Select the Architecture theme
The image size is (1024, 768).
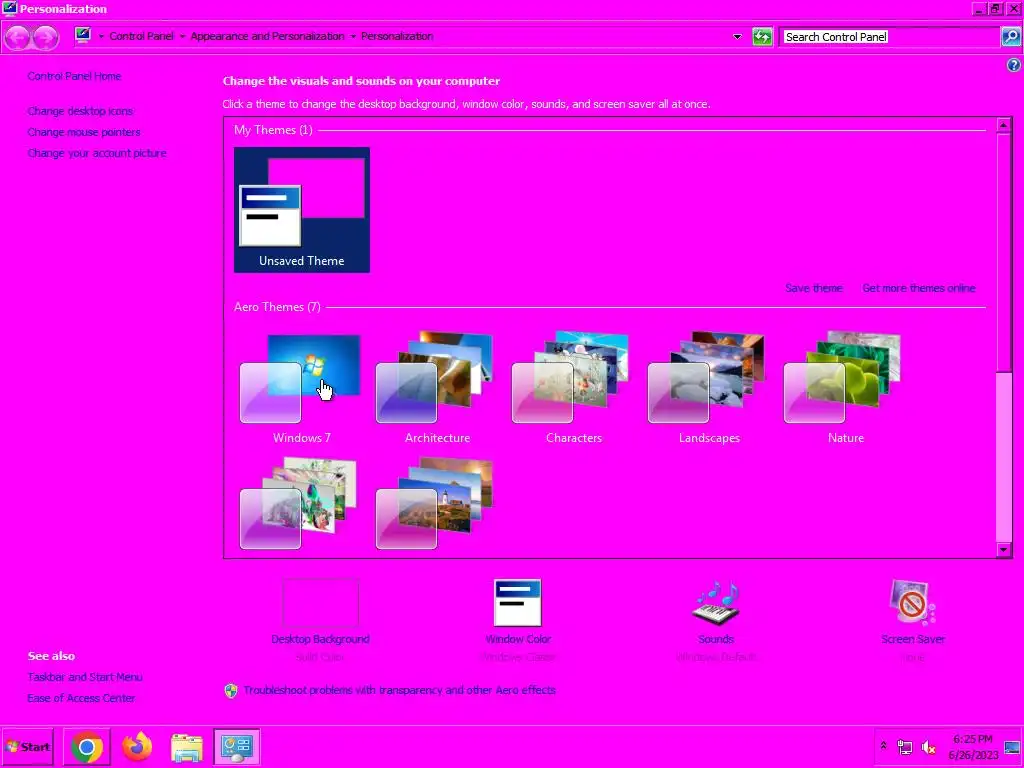pyautogui.click(x=438, y=389)
